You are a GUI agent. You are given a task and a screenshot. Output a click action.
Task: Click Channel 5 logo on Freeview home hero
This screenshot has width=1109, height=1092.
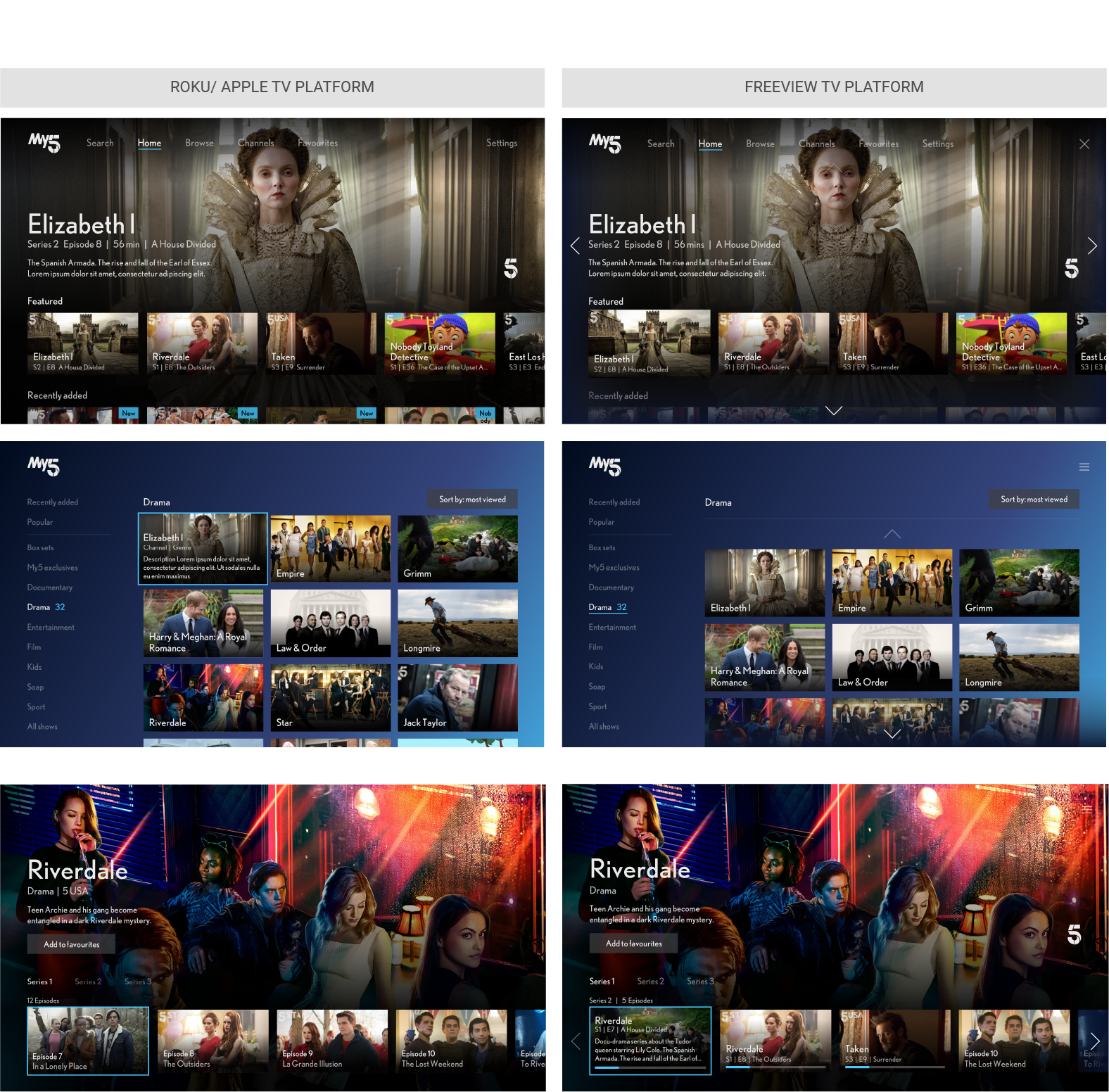pyautogui.click(x=1072, y=268)
